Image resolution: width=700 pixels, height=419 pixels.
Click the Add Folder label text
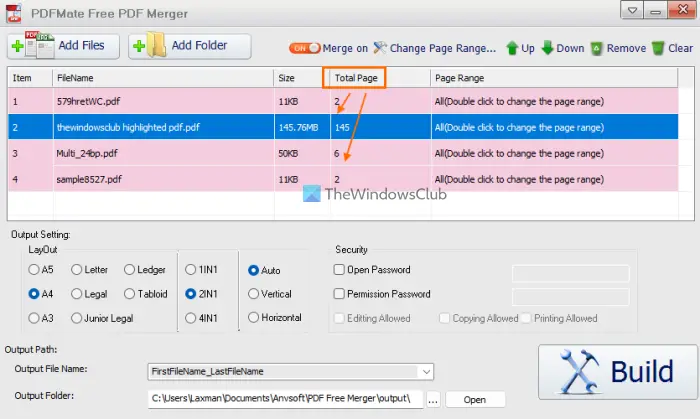click(x=199, y=45)
